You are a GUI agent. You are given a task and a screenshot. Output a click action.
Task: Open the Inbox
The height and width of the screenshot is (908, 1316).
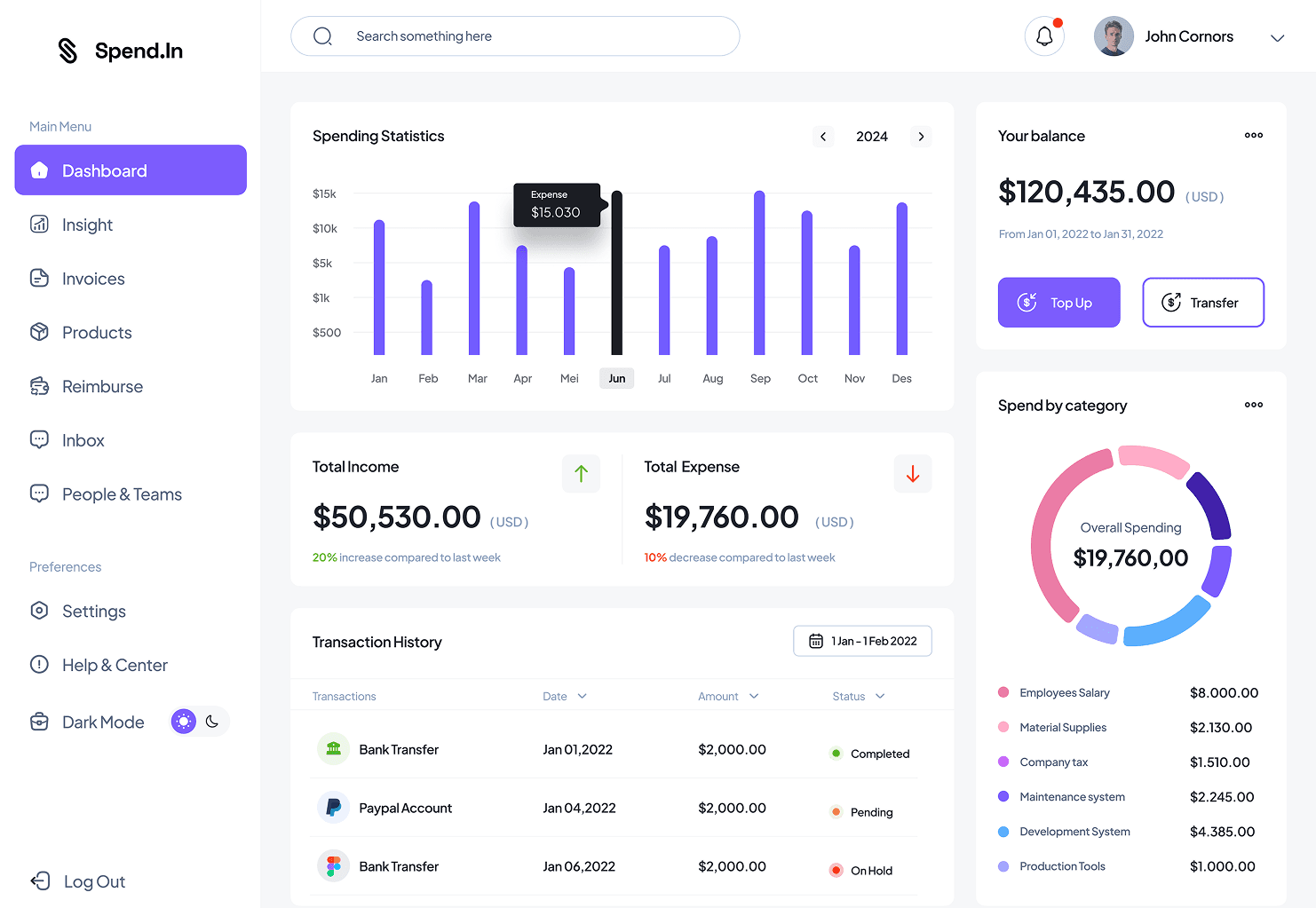pyautogui.click(x=83, y=439)
